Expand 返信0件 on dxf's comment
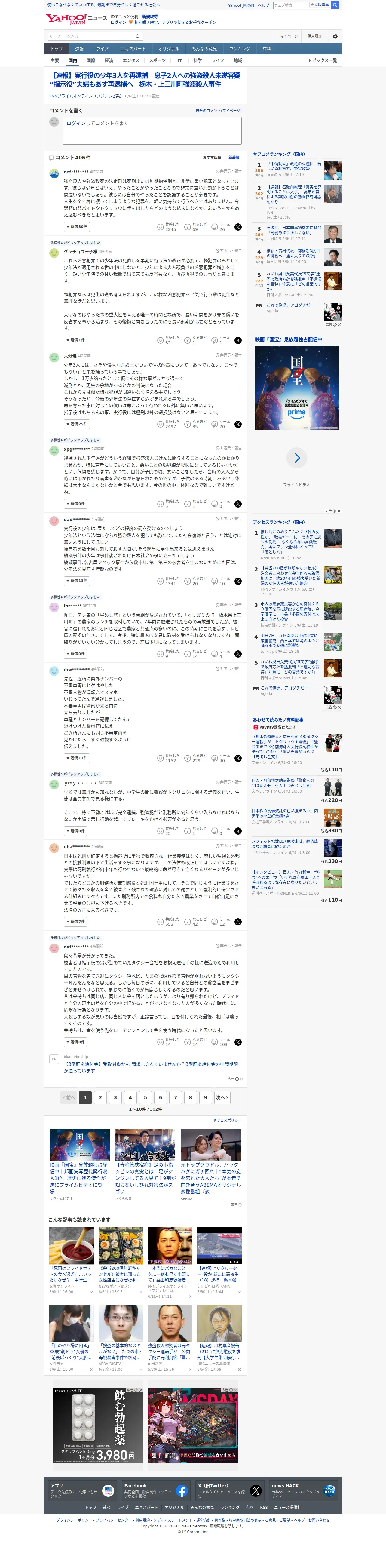Image resolution: width=386 pixels, height=1568 pixels. point(75,1042)
